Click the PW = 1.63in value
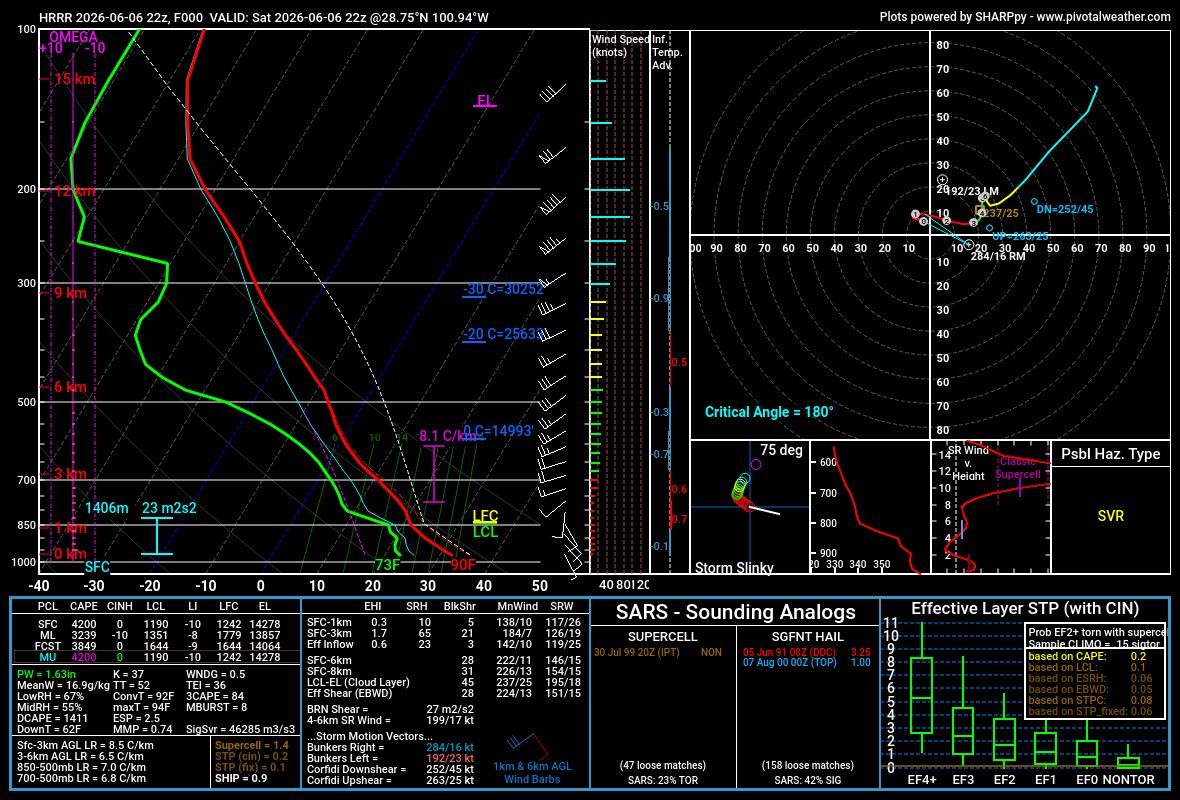This screenshot has height=800, width=1180. (49, 674)
